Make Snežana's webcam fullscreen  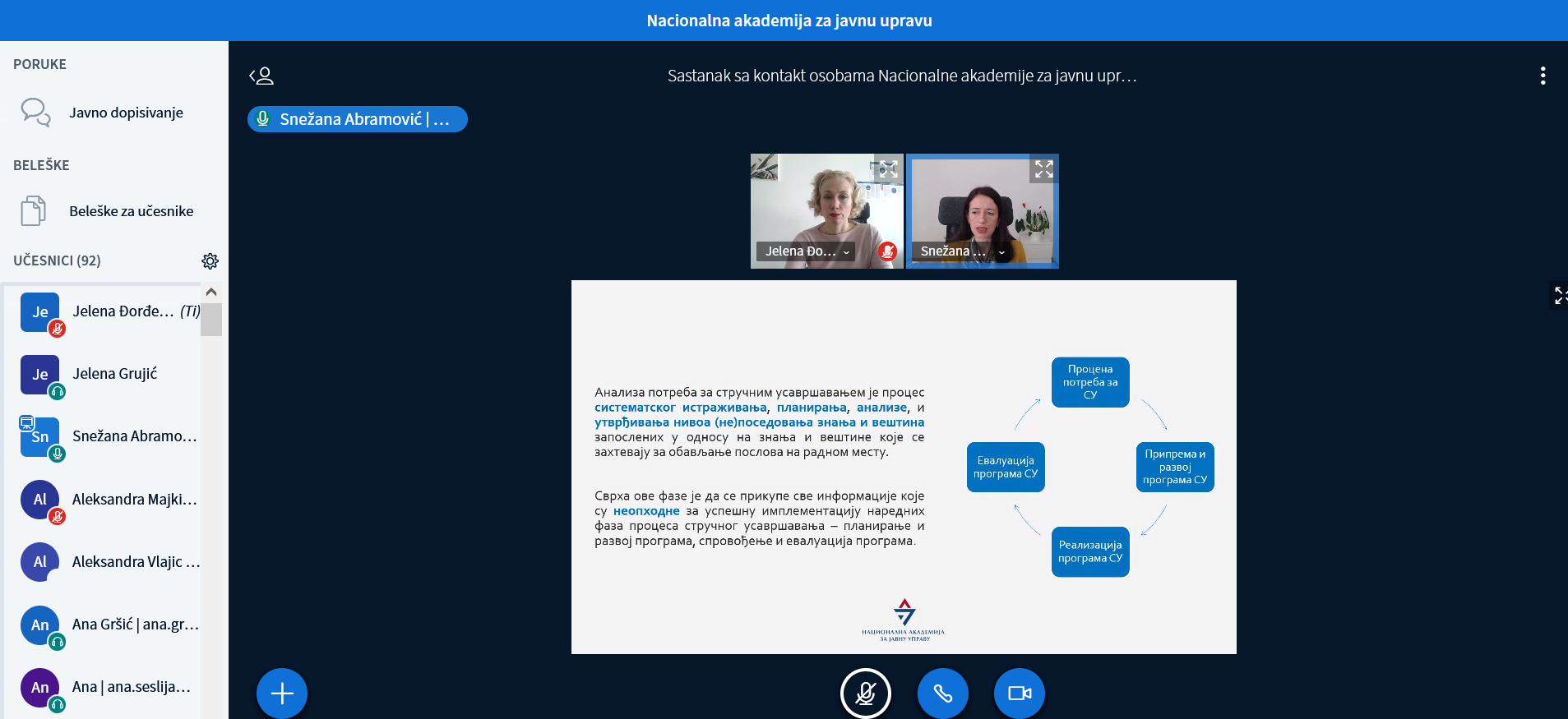point(1043,170)
